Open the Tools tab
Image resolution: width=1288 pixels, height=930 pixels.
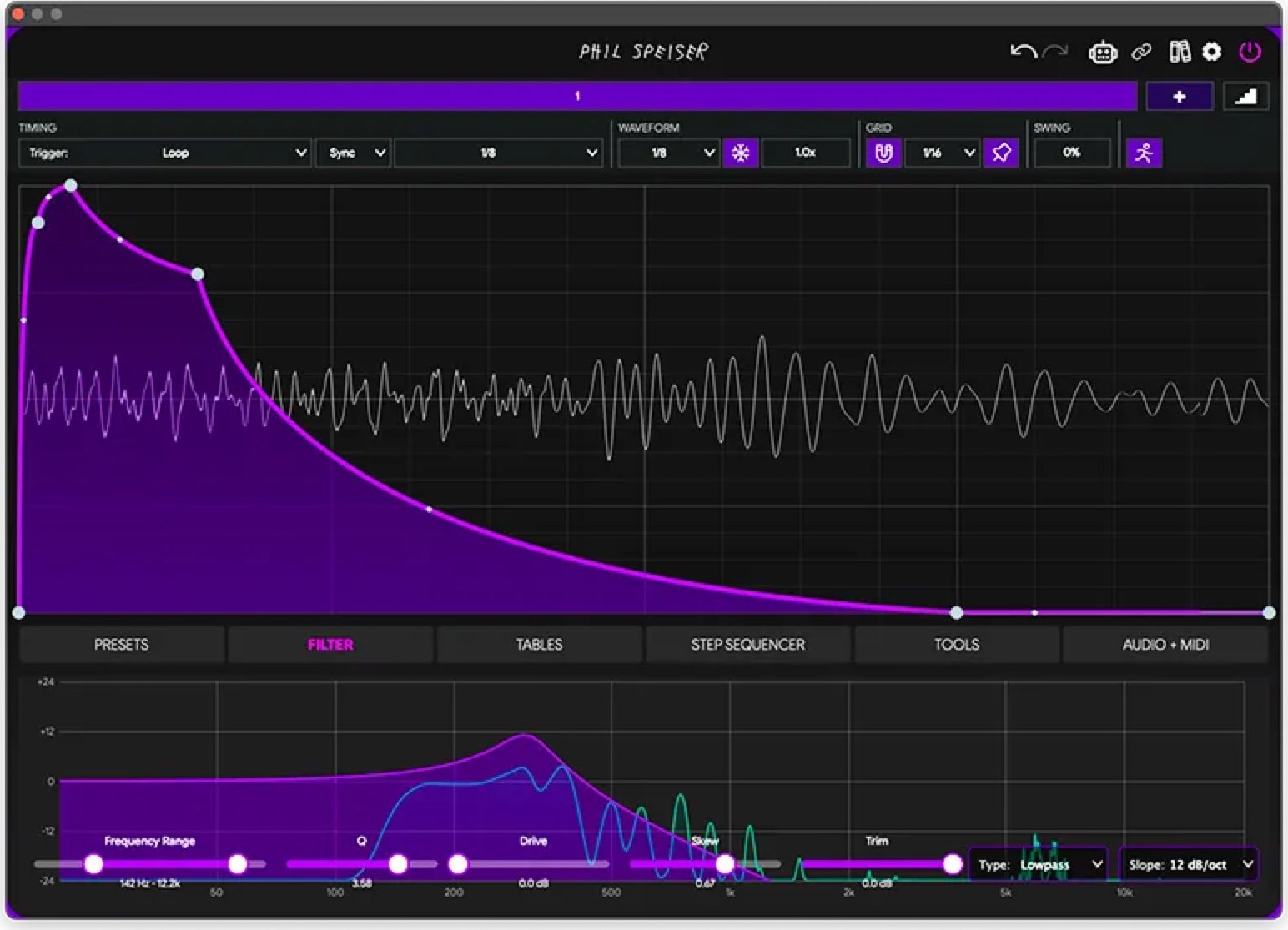(957, 645)
